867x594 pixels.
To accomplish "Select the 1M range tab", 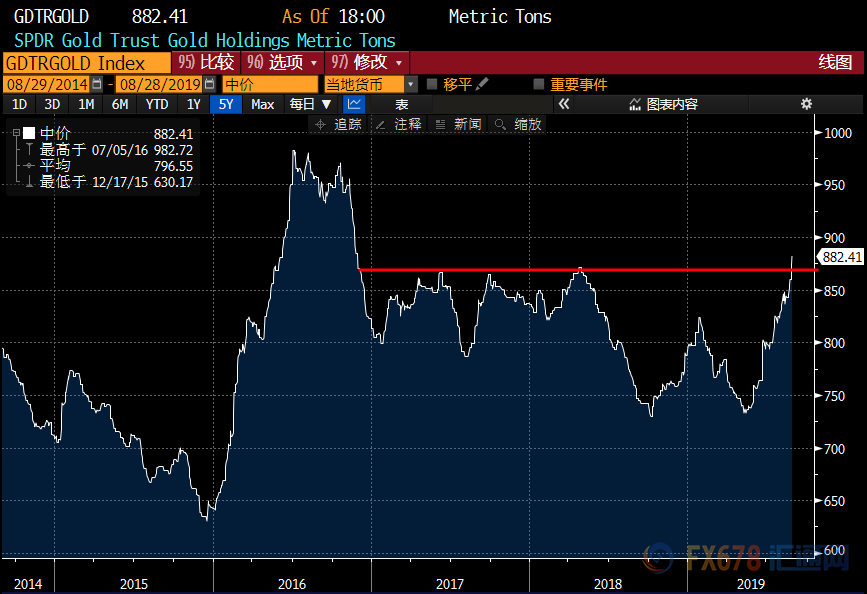I will [x=86, y=104].
